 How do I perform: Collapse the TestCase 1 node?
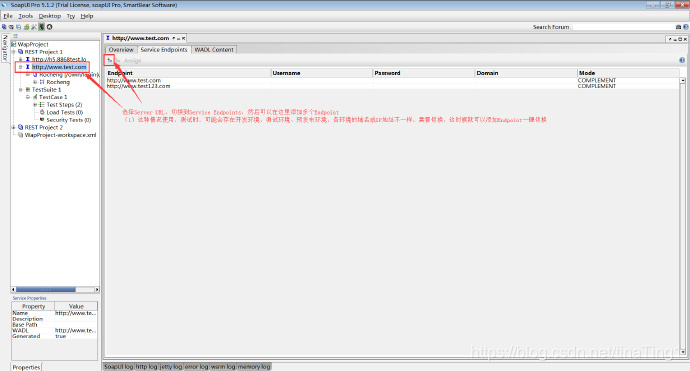click(28, 97)
